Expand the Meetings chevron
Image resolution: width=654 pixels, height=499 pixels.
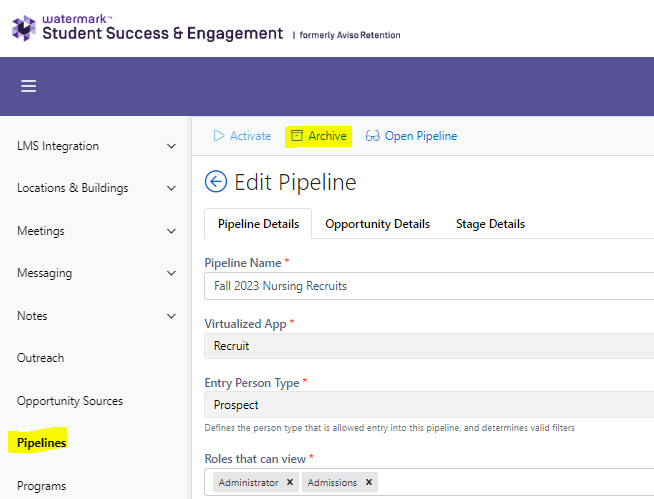[x=171, y=231]
